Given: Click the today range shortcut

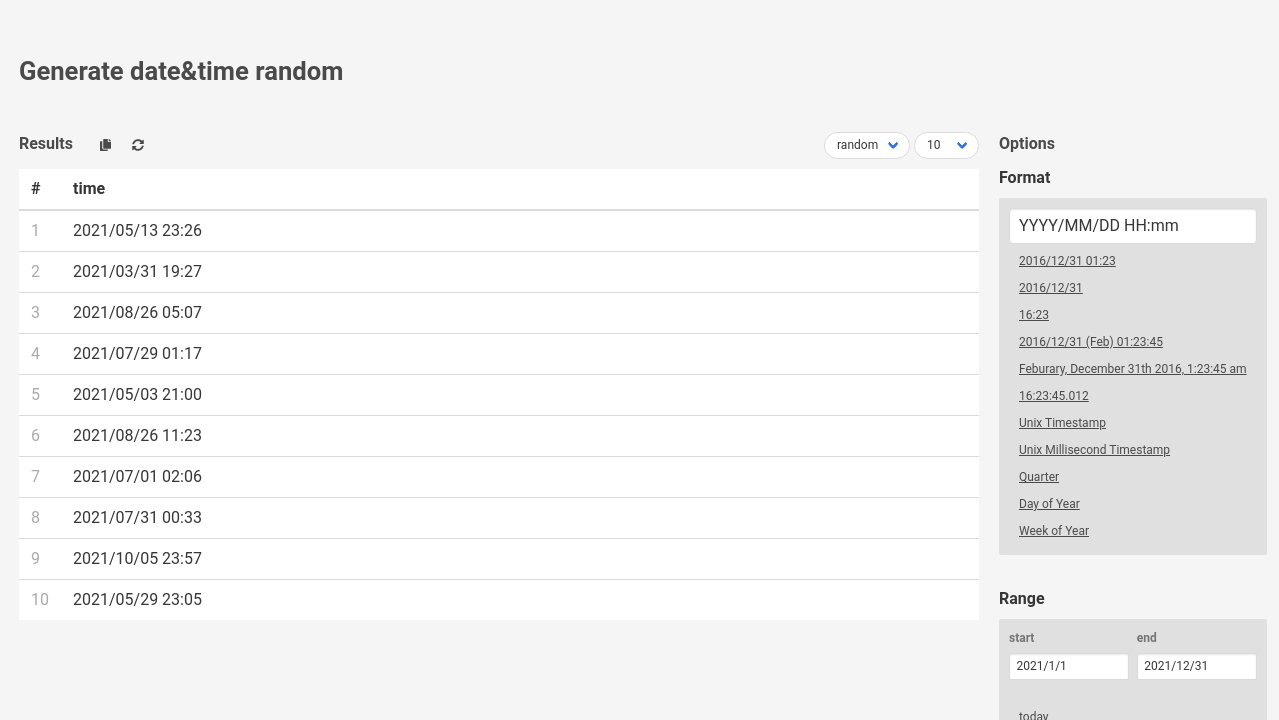Looking at the screenshot, I should click(1034, 714).
